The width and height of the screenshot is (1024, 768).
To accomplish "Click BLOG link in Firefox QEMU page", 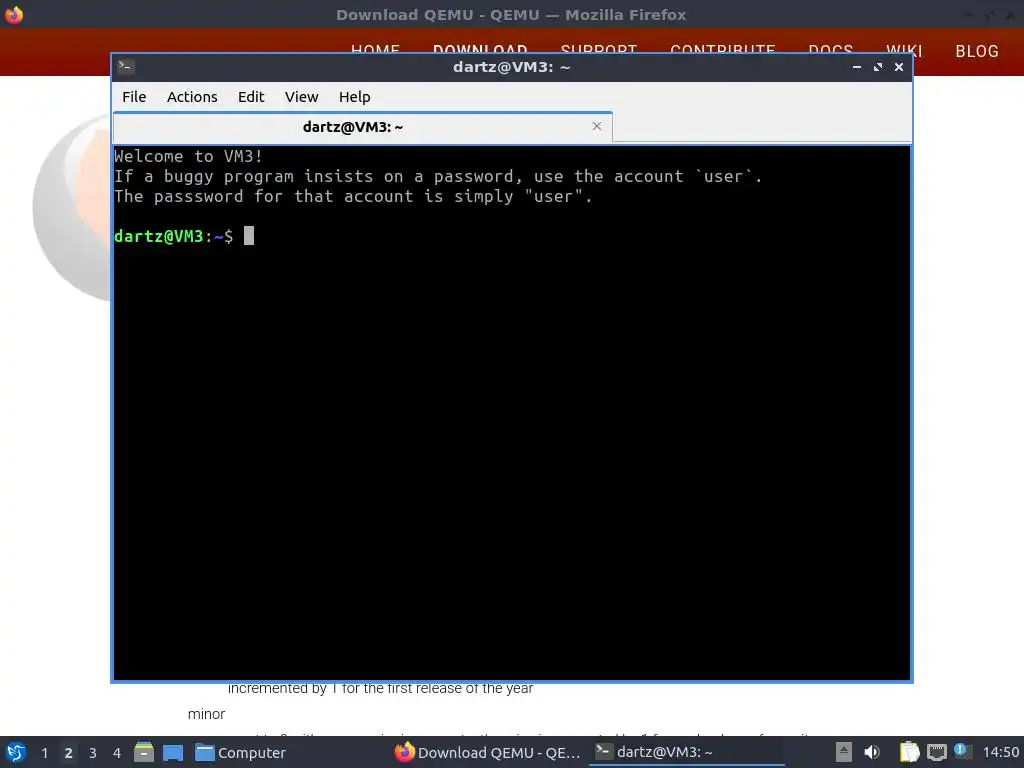I will [976, 51].
